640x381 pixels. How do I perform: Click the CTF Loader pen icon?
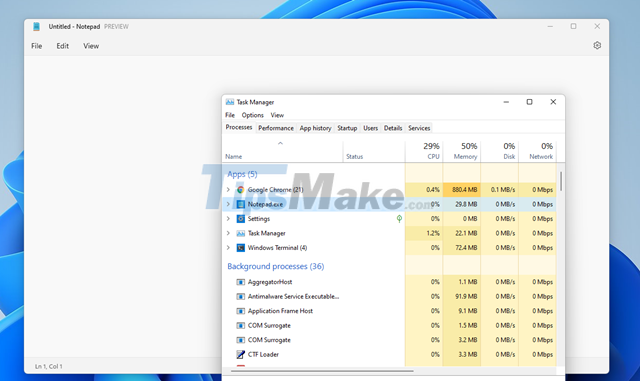click(x=240, y=354)
